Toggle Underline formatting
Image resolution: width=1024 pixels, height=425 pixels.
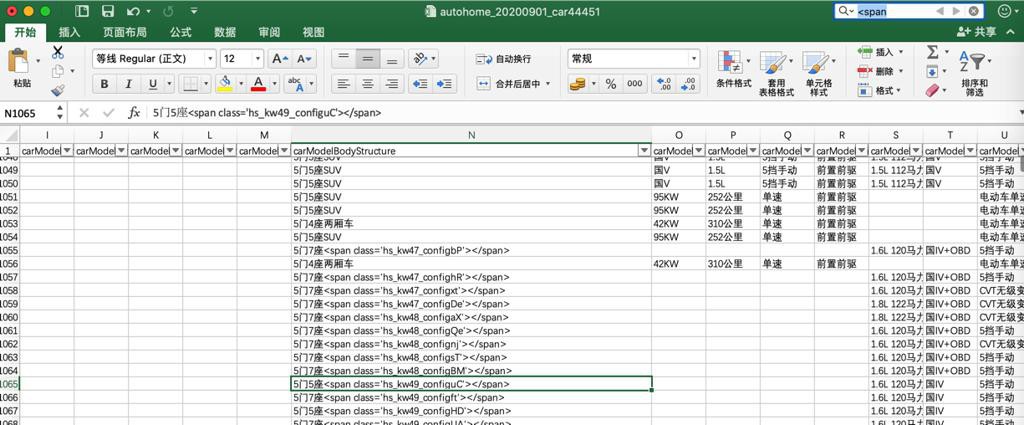[153, 84]
